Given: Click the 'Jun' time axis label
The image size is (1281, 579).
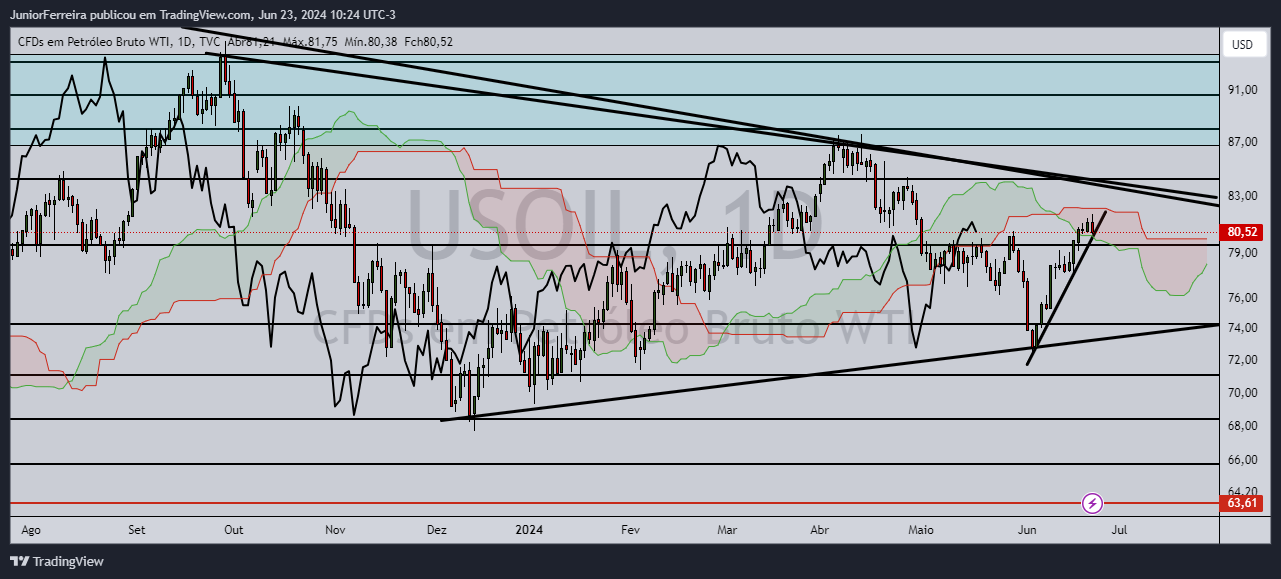Looking at the screenshot, I should 1025,530.
